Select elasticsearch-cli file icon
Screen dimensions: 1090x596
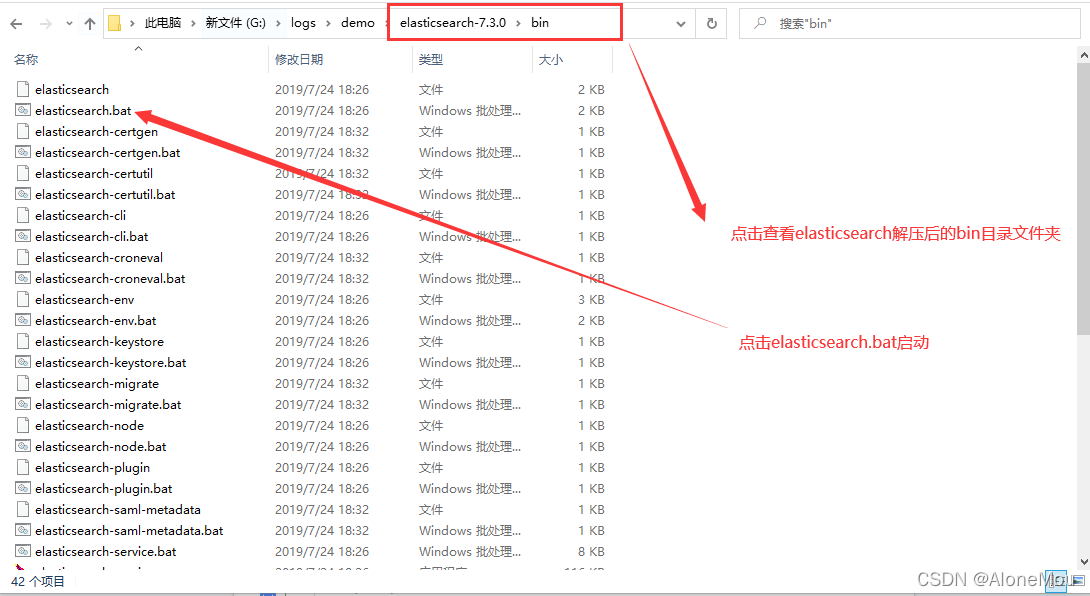coord(23,215)
